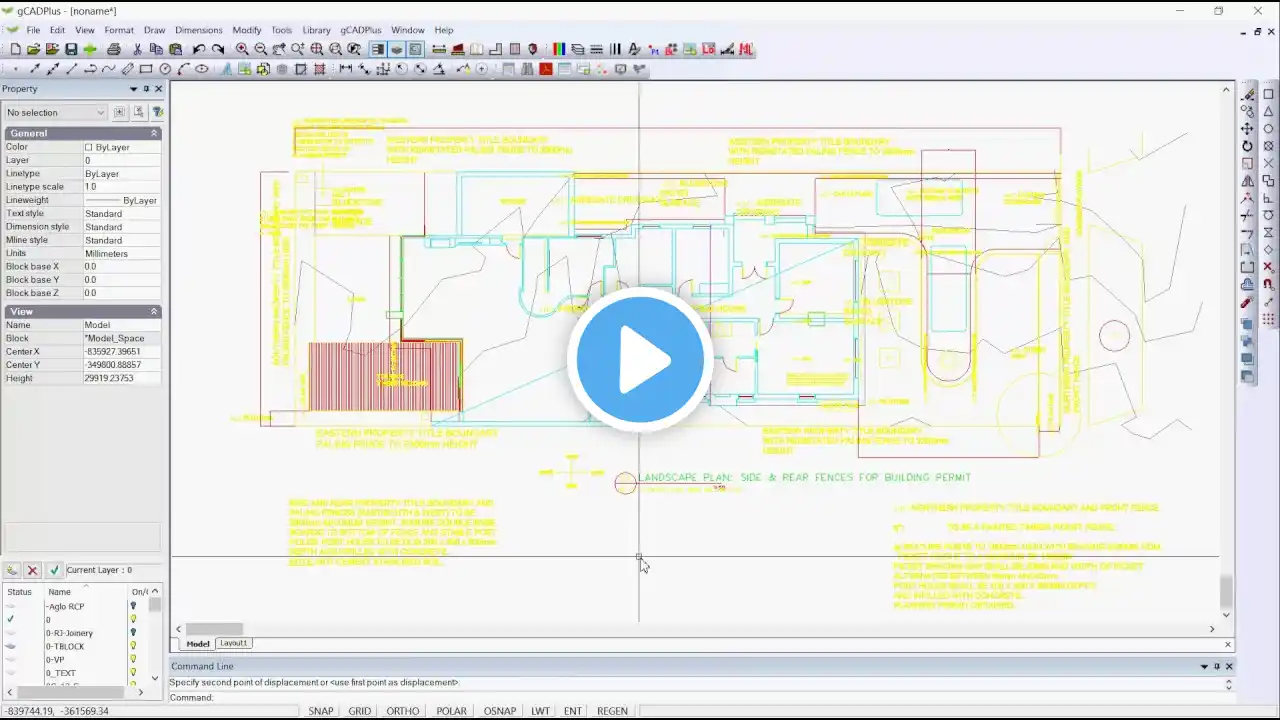The width and height of the screenshot is (1280, 720).
Task: Toggle OSNAP in the status bar
Action: (500, 711)
